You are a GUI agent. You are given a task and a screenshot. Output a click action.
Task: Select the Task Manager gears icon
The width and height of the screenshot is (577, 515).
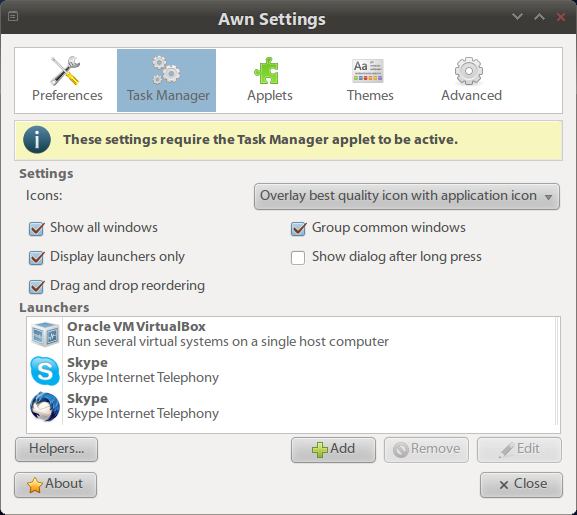(x=166, y=70)
